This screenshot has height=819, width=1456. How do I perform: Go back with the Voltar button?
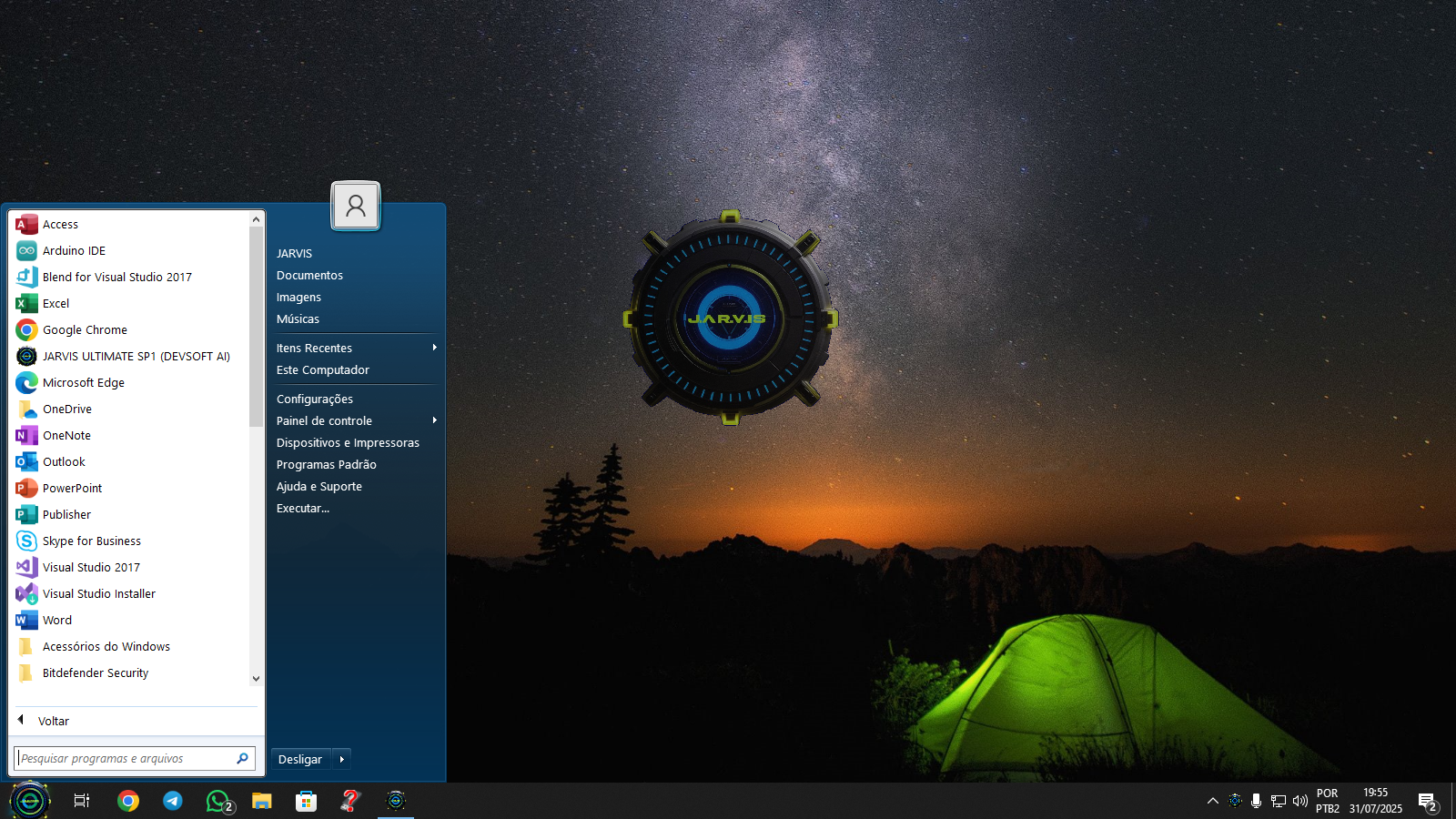tap(53, 721)
